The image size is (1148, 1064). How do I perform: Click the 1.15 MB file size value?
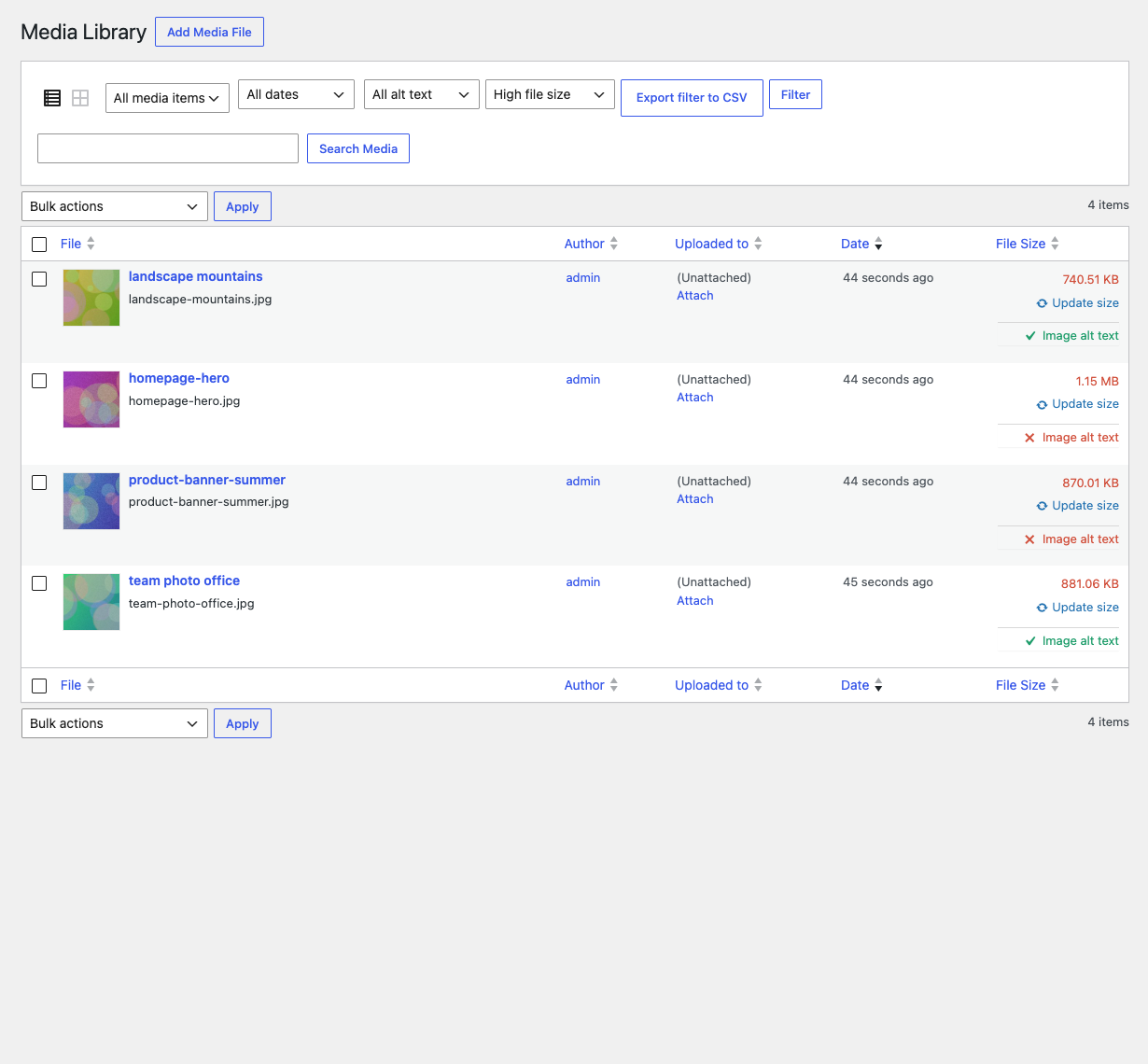(1098, 382)
